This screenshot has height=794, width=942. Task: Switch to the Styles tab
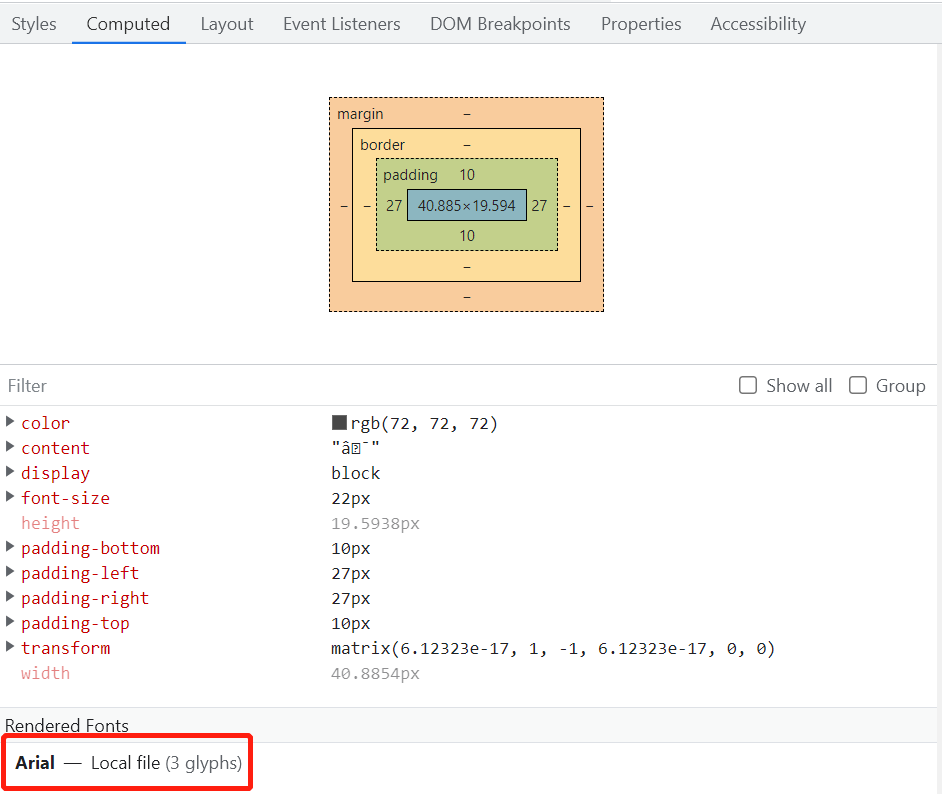(34, 24)
